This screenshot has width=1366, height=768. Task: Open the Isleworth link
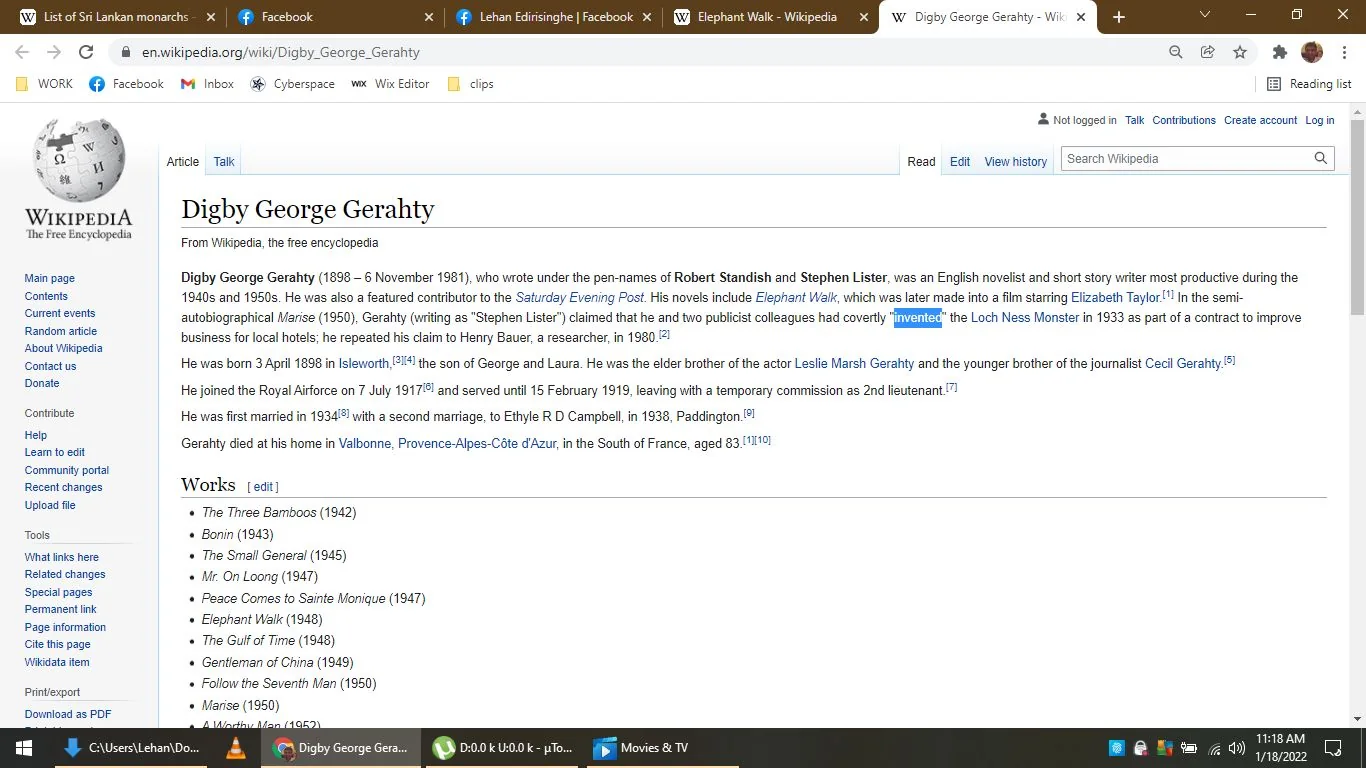pos(364,363)
